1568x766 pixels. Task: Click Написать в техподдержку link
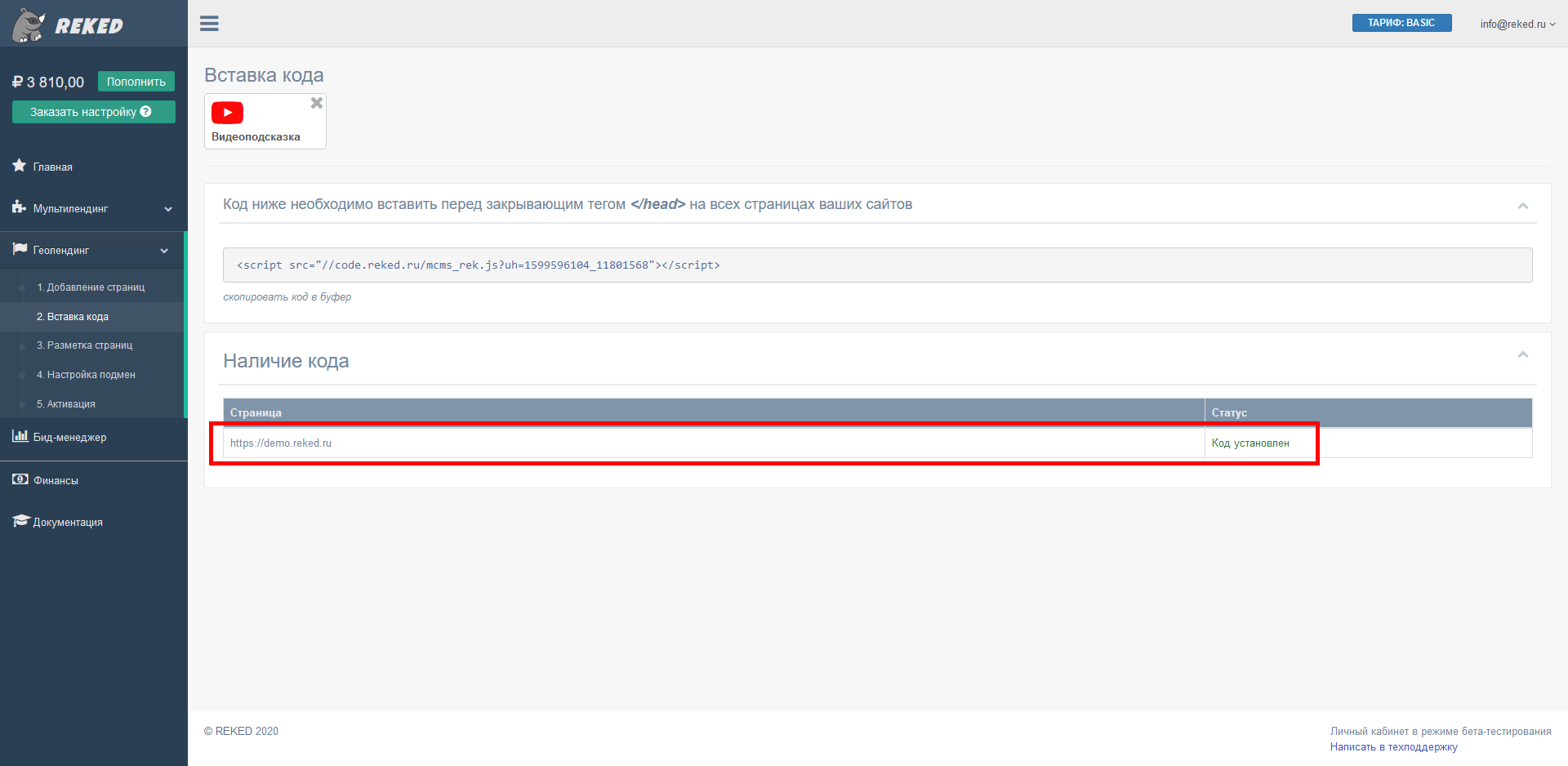coord(1394,746)
